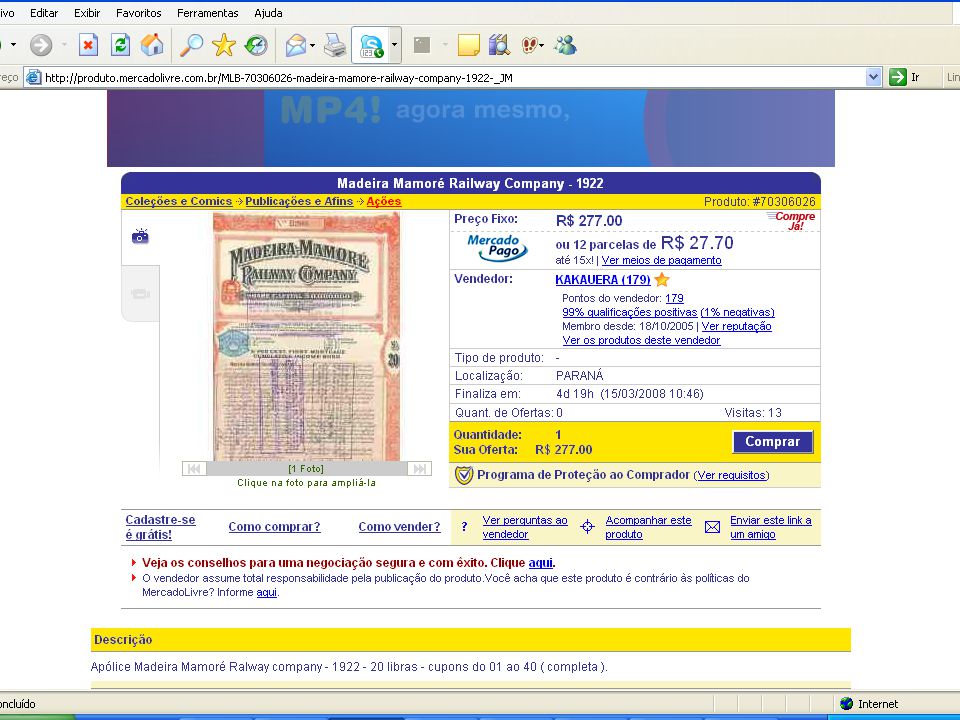
Task: Click the buyer protection shield icon
Action: coord(463,475)
